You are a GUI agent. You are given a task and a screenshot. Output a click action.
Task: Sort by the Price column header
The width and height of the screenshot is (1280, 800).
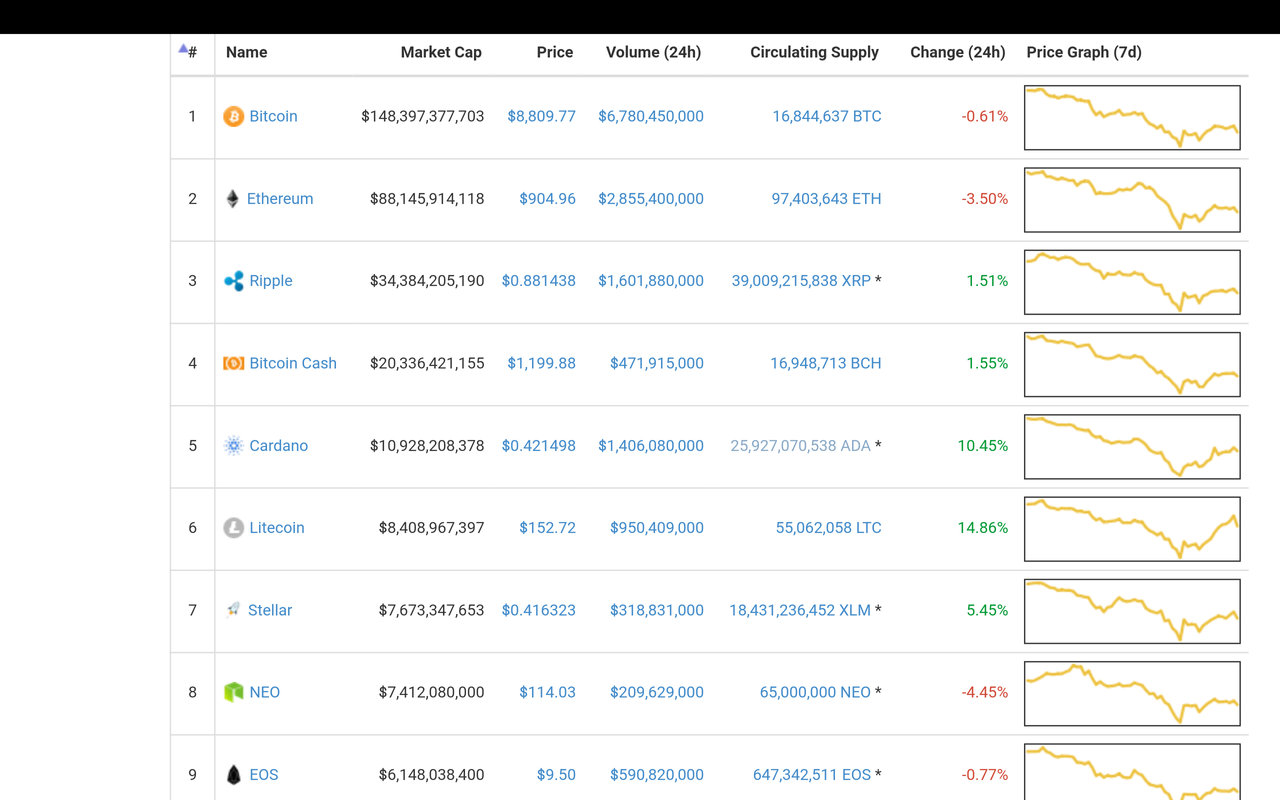(555, 52)
